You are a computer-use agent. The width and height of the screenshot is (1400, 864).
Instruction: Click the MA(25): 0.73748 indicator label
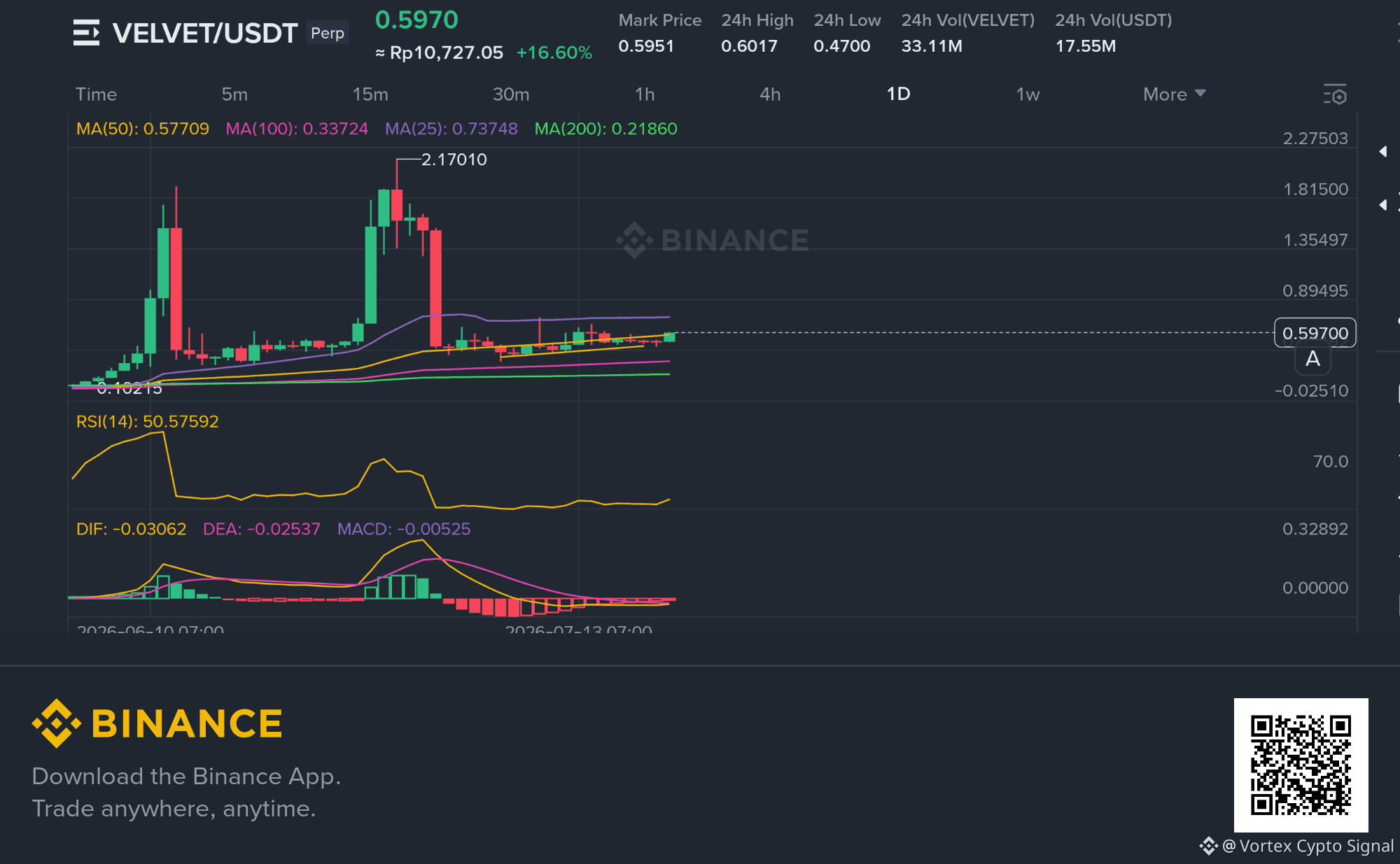click(x=451, y=129)
